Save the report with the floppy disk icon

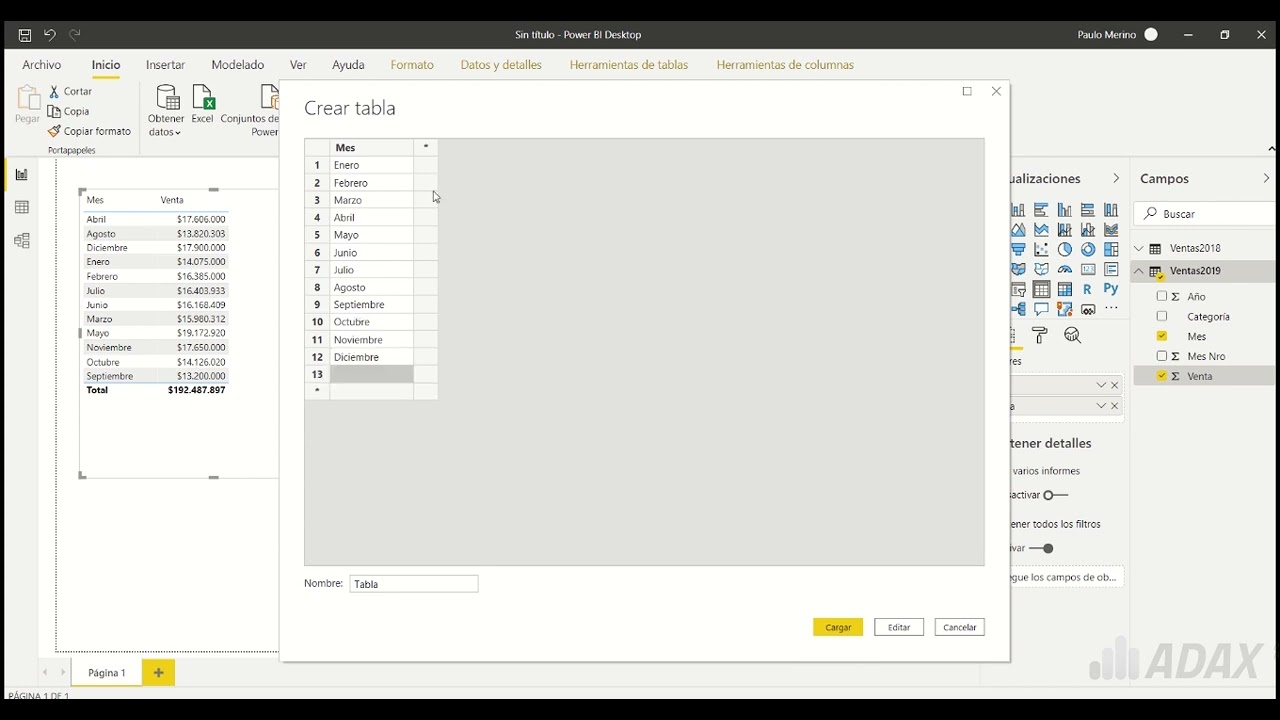(25, 35)
